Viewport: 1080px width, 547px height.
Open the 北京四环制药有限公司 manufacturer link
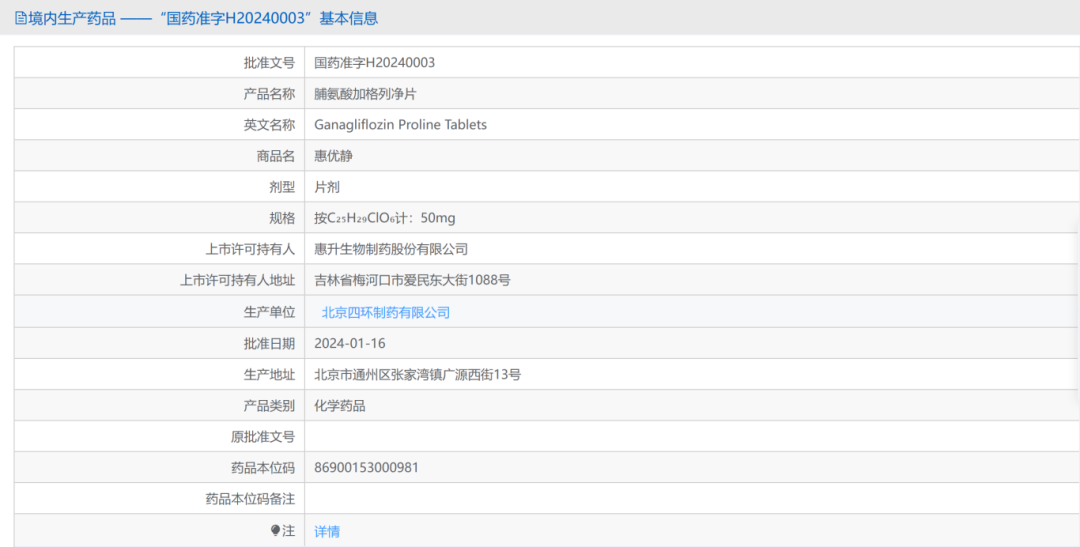point(386,312)
